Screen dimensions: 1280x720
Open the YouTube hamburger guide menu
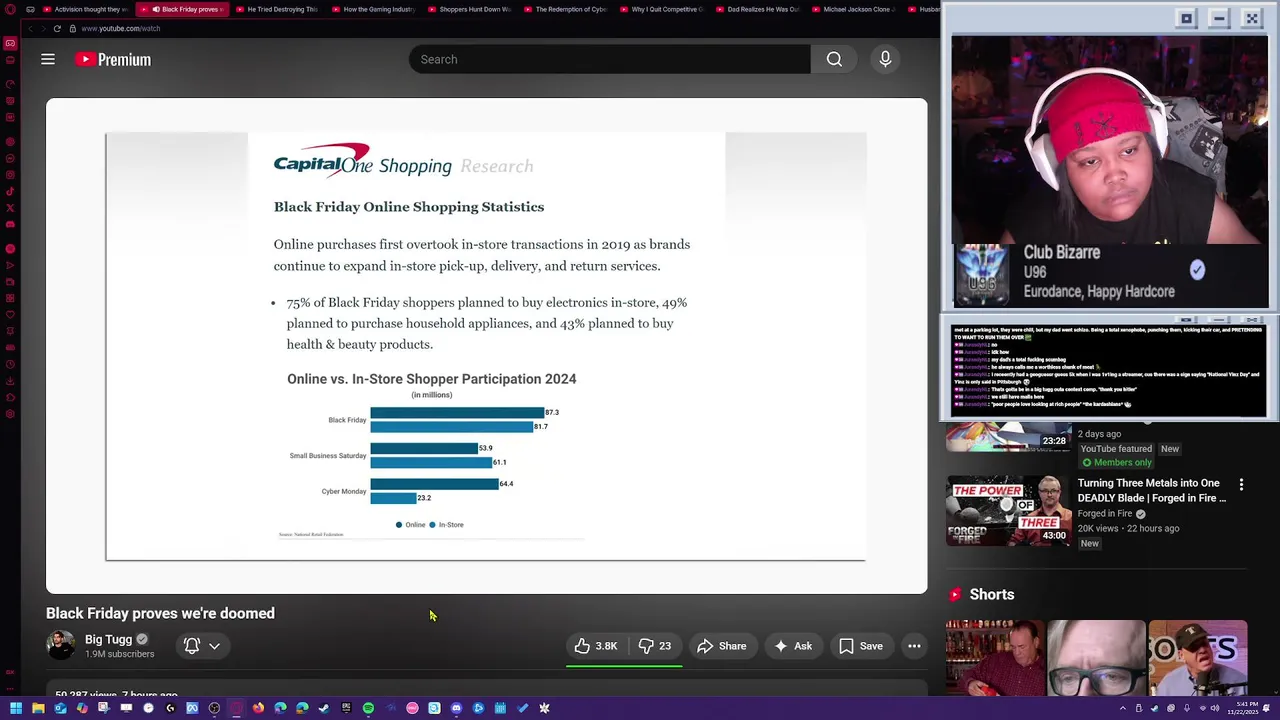click(48, 59)
